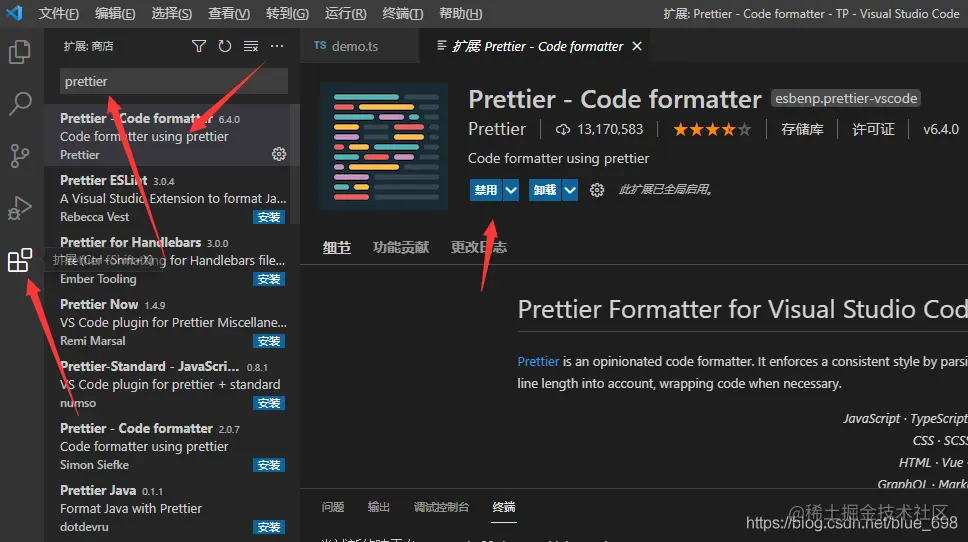968x542 pixels.
Task: Open the 终端(T) menu
Action: (x=403, y=14)
